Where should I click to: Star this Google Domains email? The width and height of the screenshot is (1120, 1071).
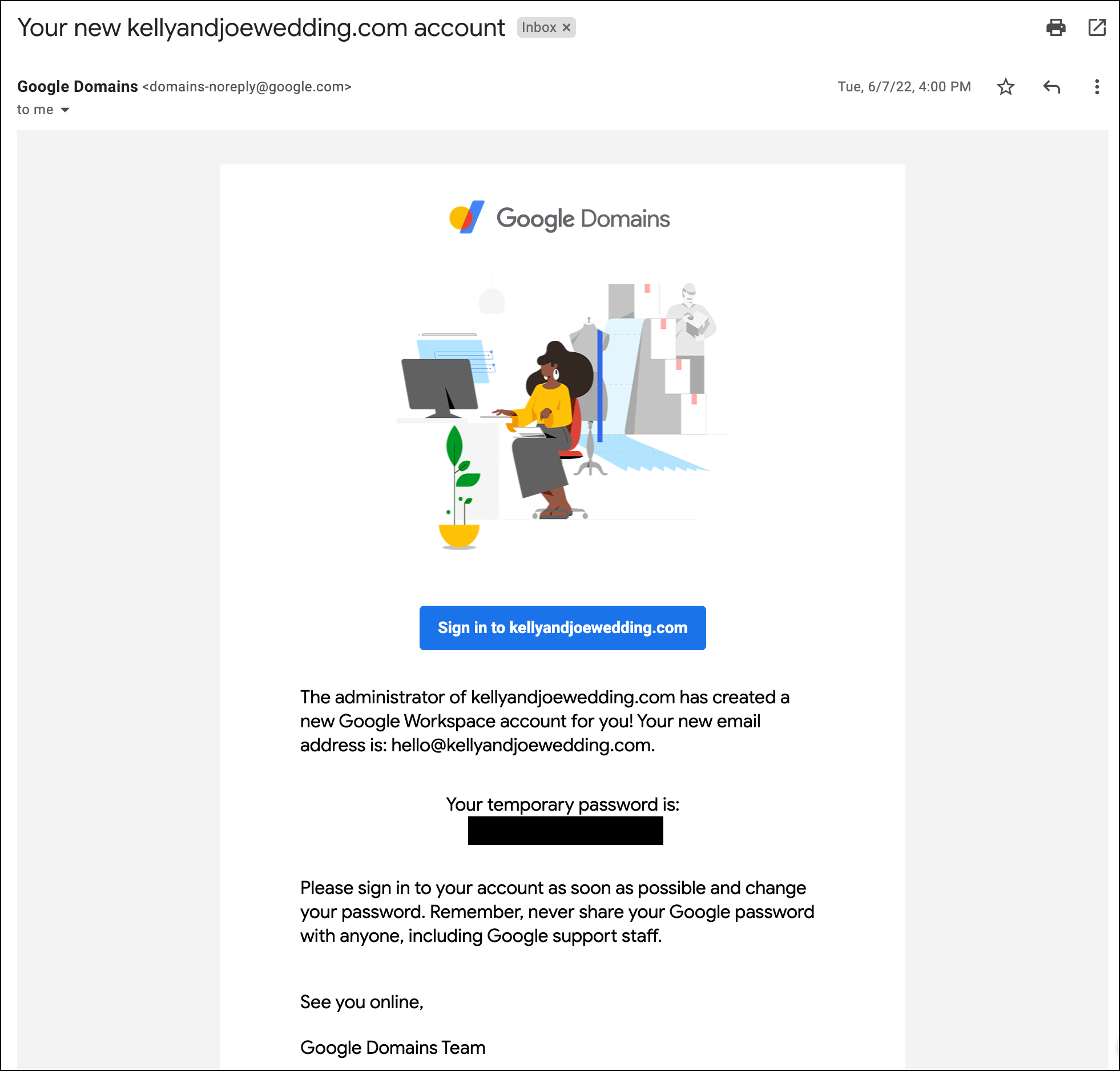1005,87
